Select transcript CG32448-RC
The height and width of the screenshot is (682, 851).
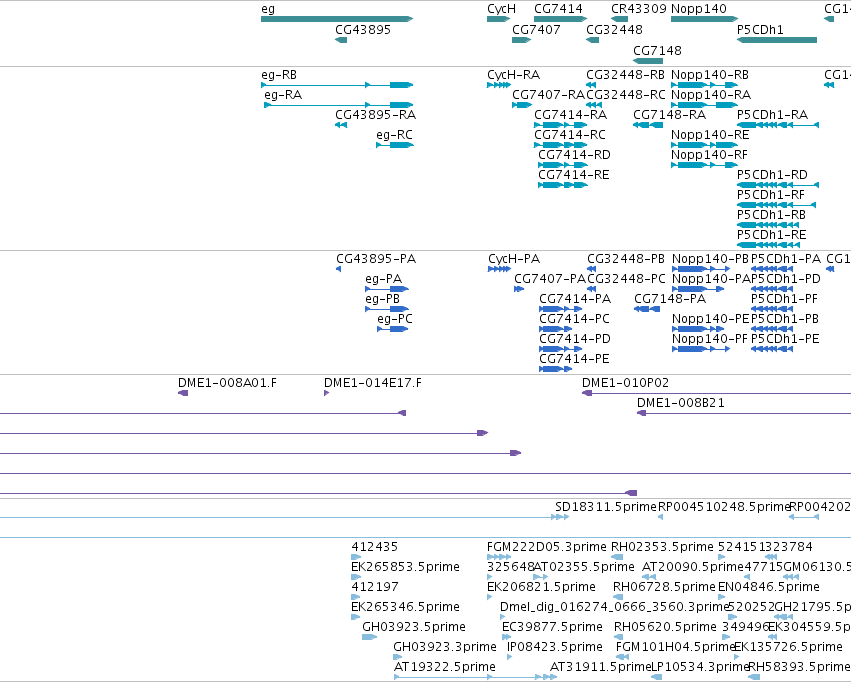click(x=625, y=95)
